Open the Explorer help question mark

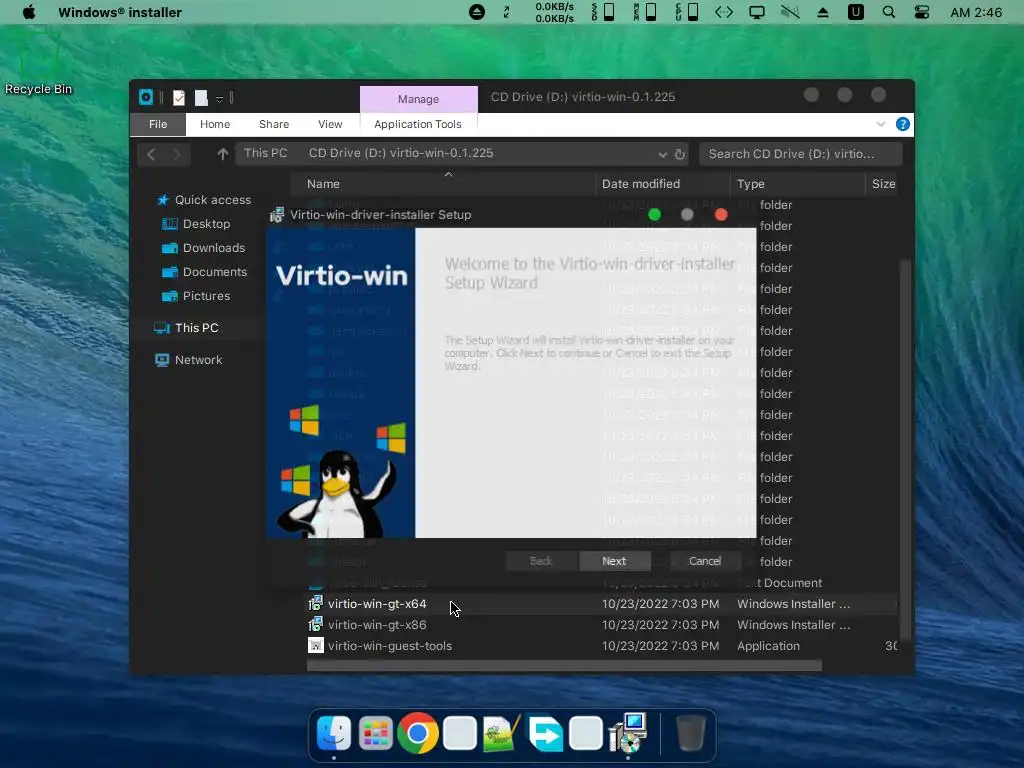tap(903, 124)
